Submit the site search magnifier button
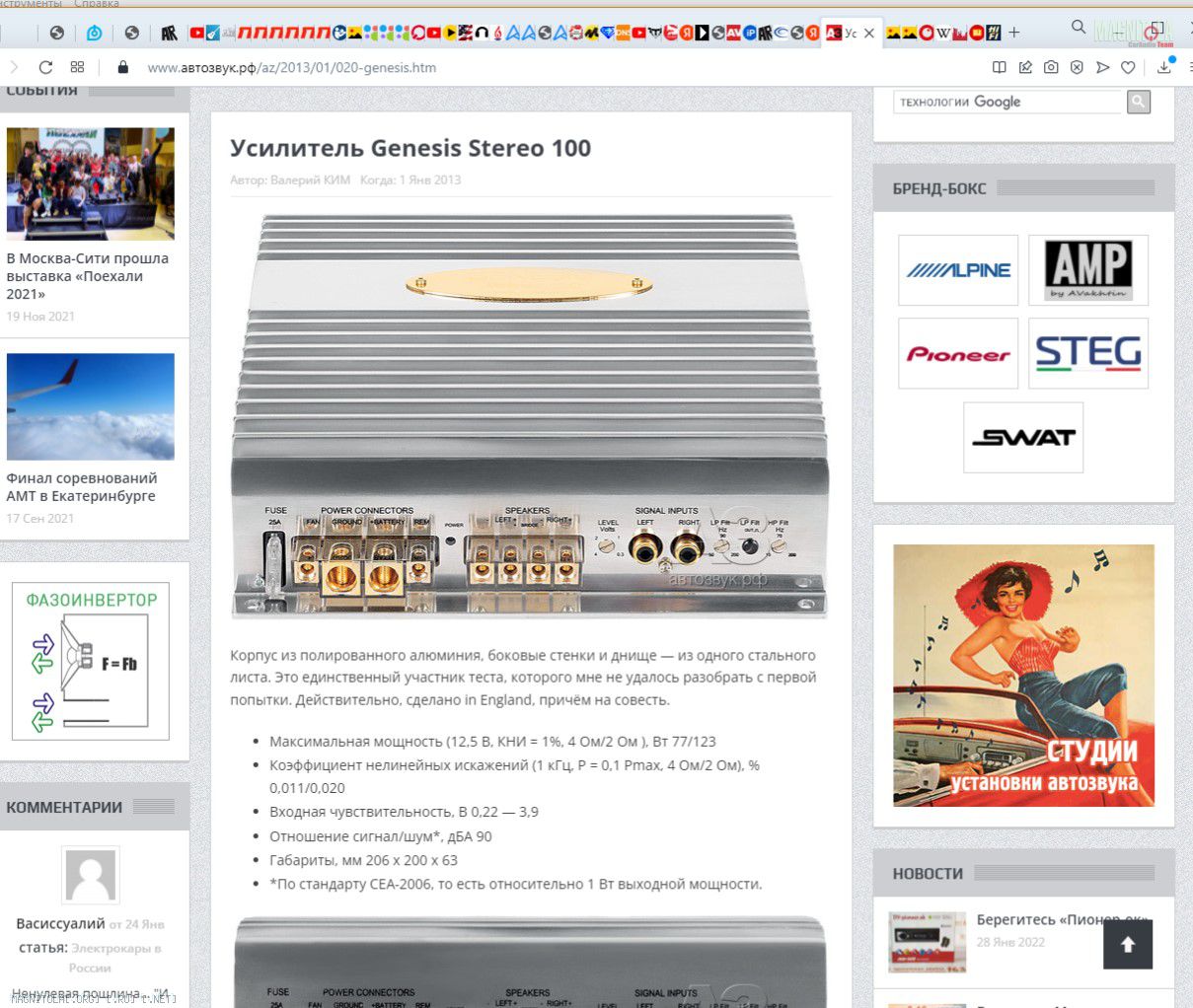The height and width of the screenshot is (1008, 1193). coord(1139,102)
